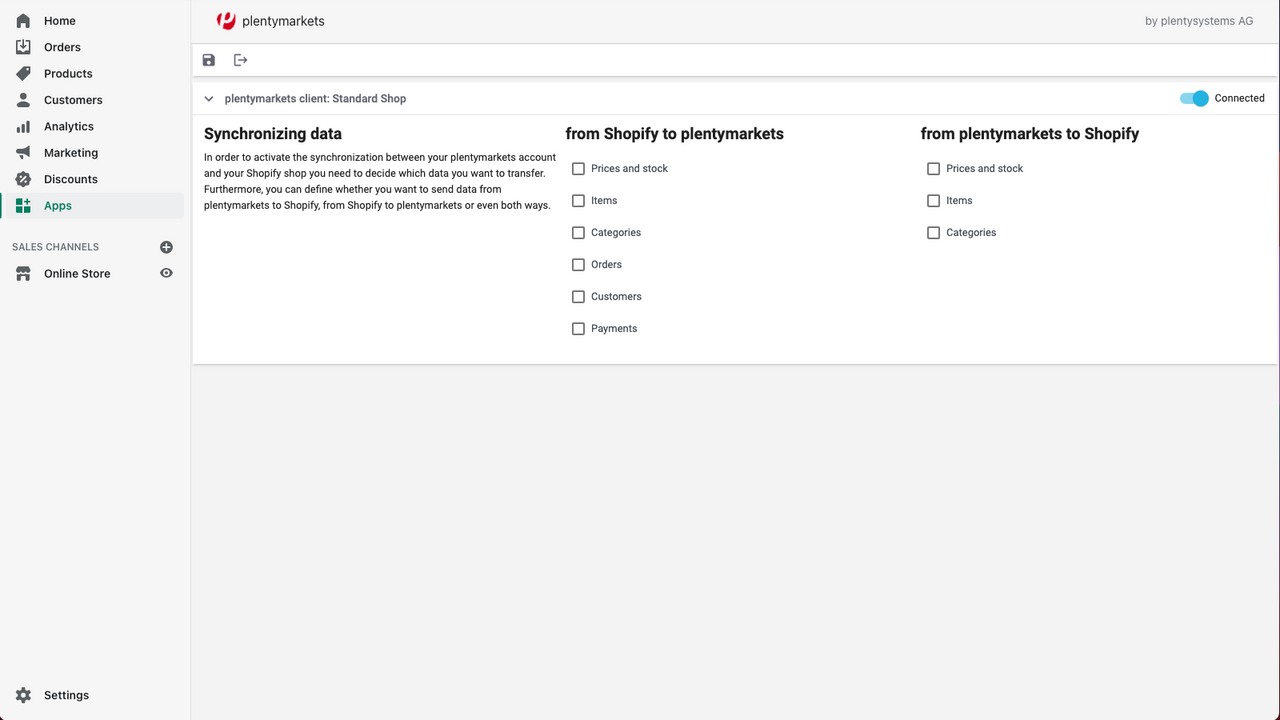Select the Home icon in sidebar

pyautogui.click(x=23, y=20)
